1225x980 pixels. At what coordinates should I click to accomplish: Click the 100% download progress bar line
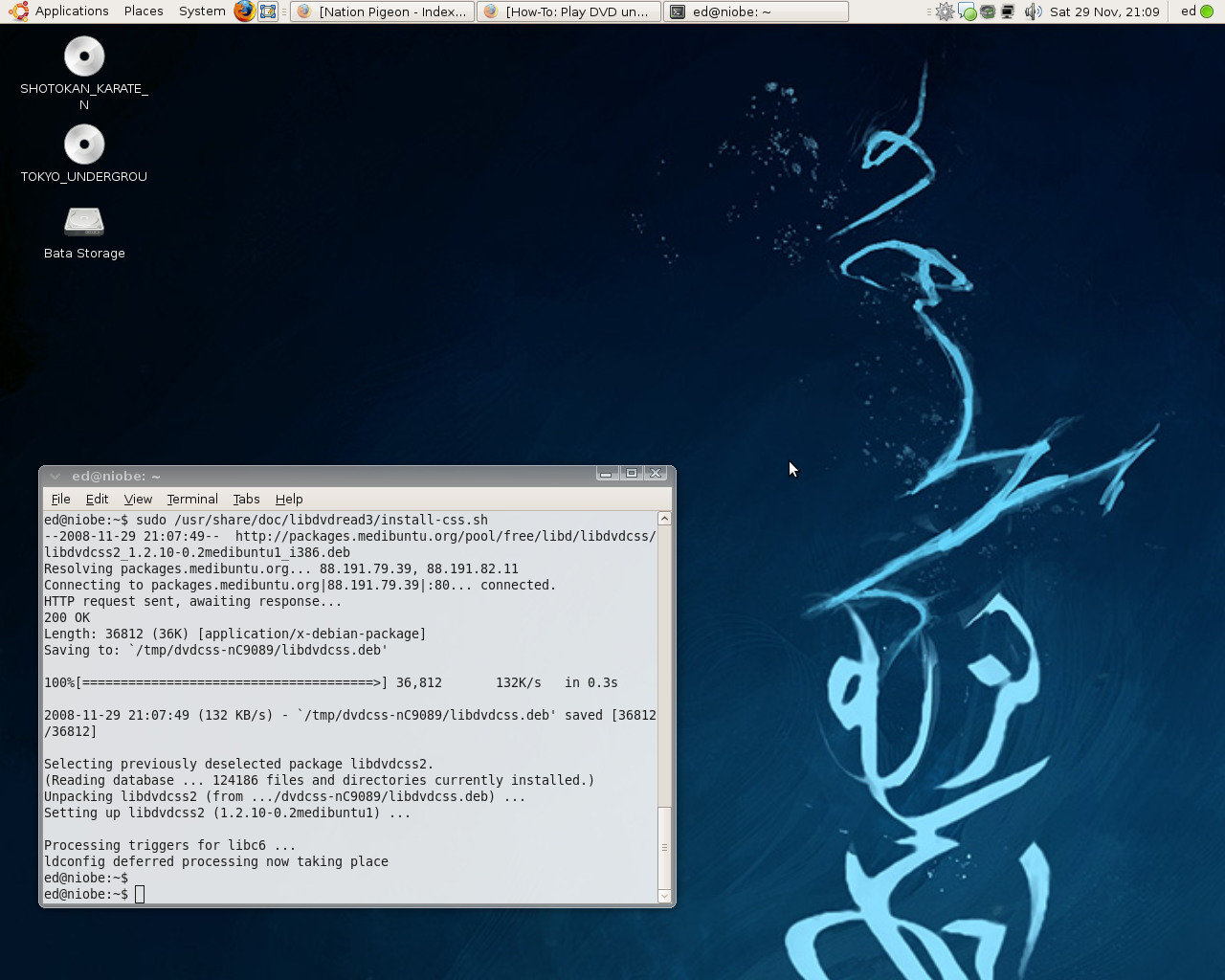(x=331, y=682)
